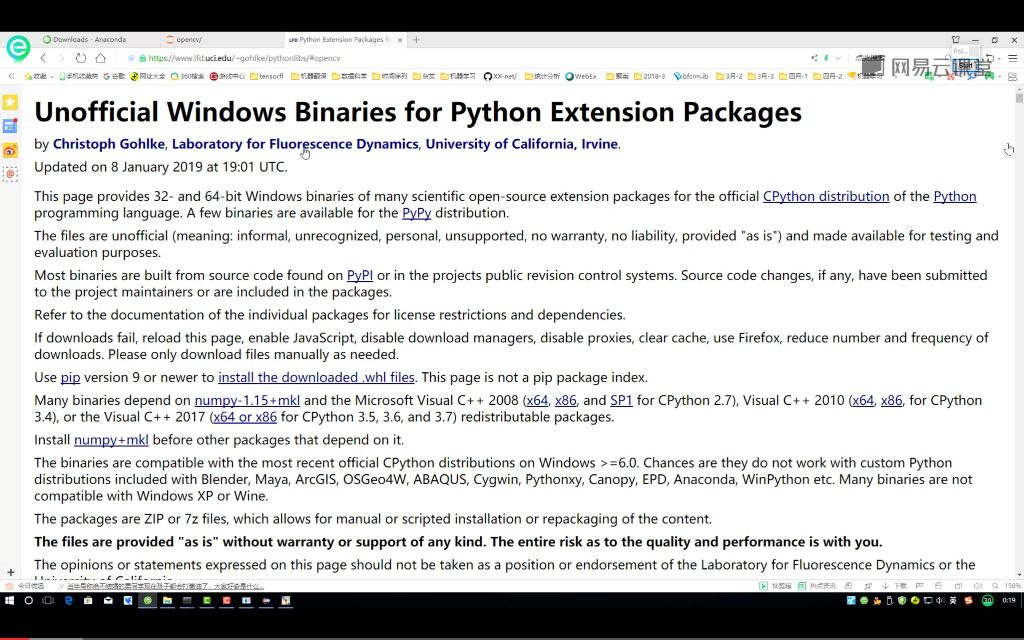Open Cortana search circle in taskbar
Screen dimensions: 1024x640
pos(29,600)
